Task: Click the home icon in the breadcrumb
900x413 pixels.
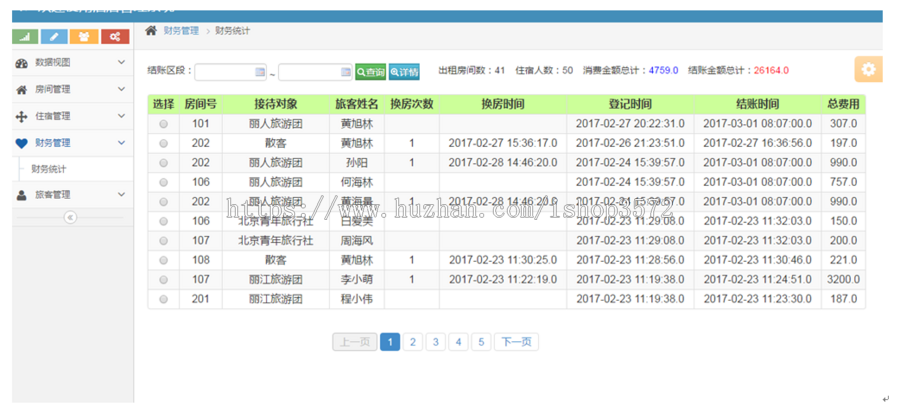Action: [x=151, y=31]
